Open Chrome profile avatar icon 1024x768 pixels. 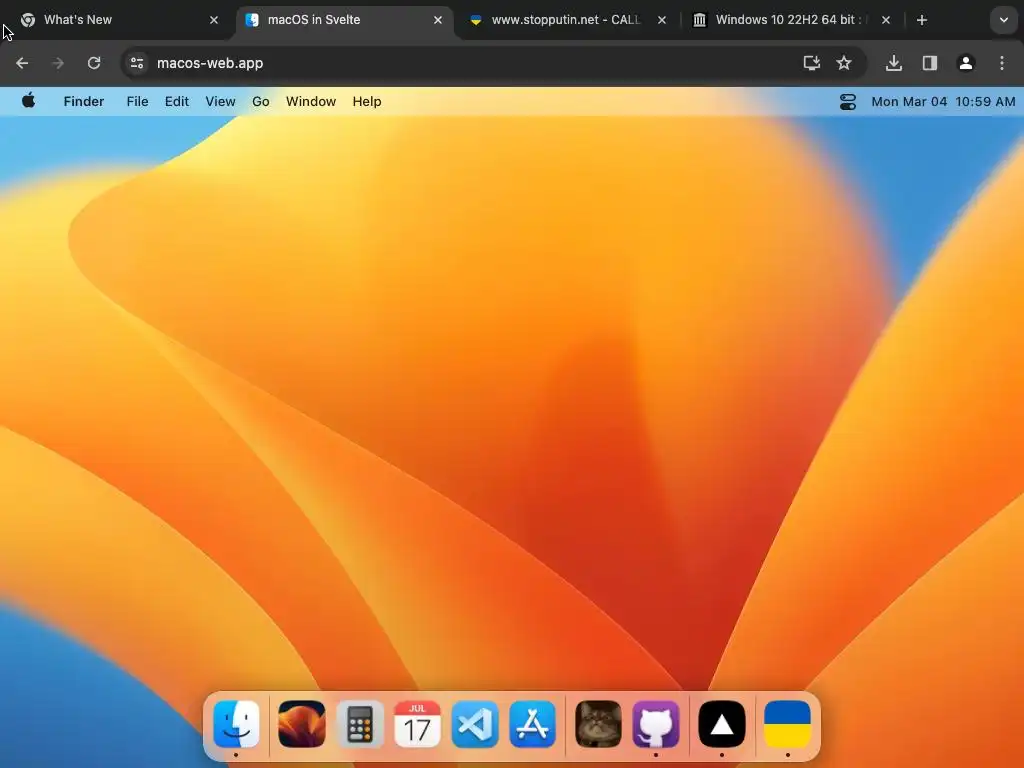tap(966, 63)
